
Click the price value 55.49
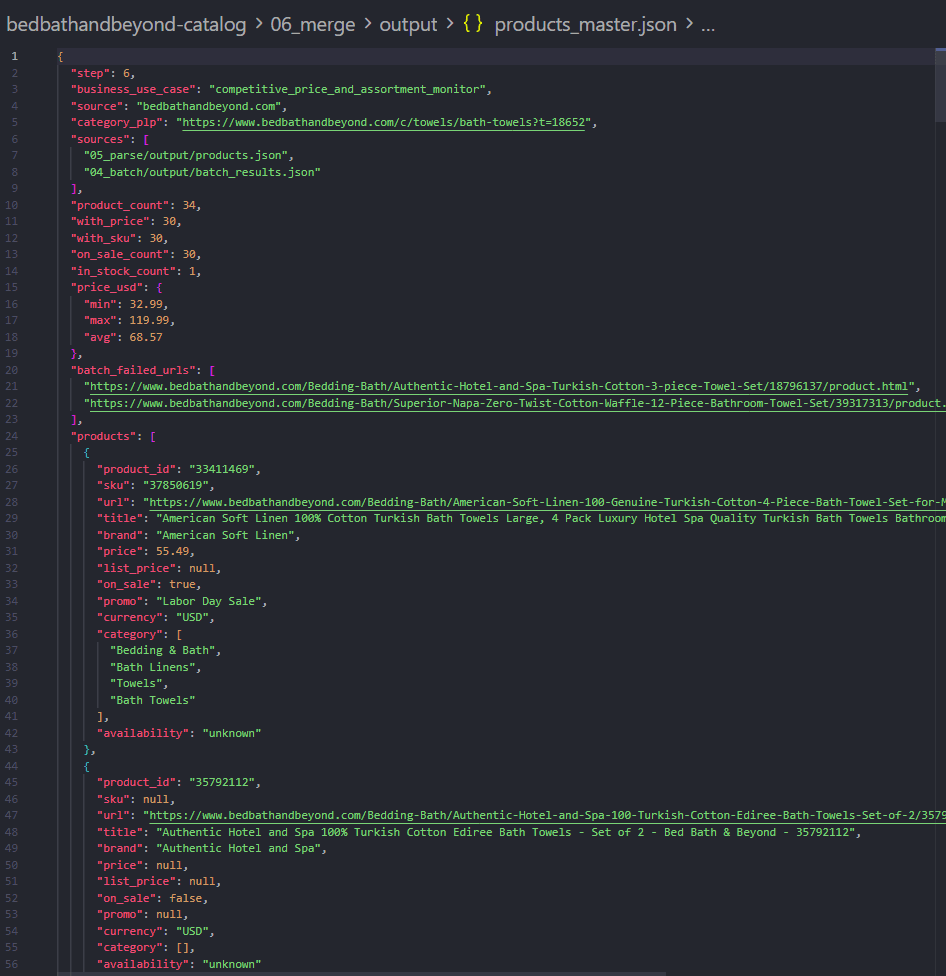[x=172, y=551]
